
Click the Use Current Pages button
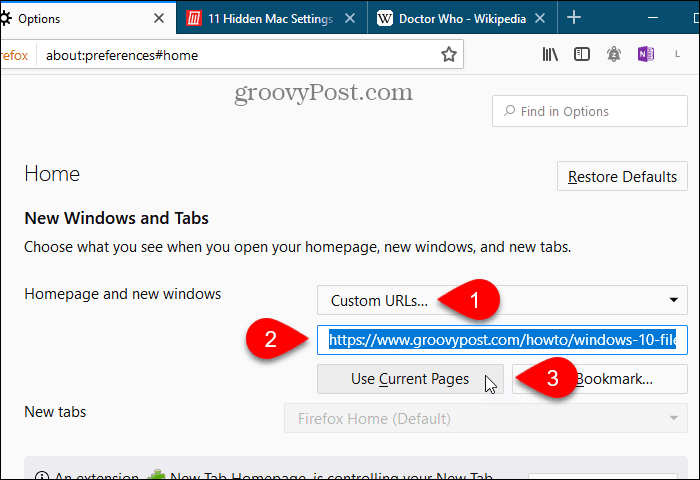(x=410, y=379)
